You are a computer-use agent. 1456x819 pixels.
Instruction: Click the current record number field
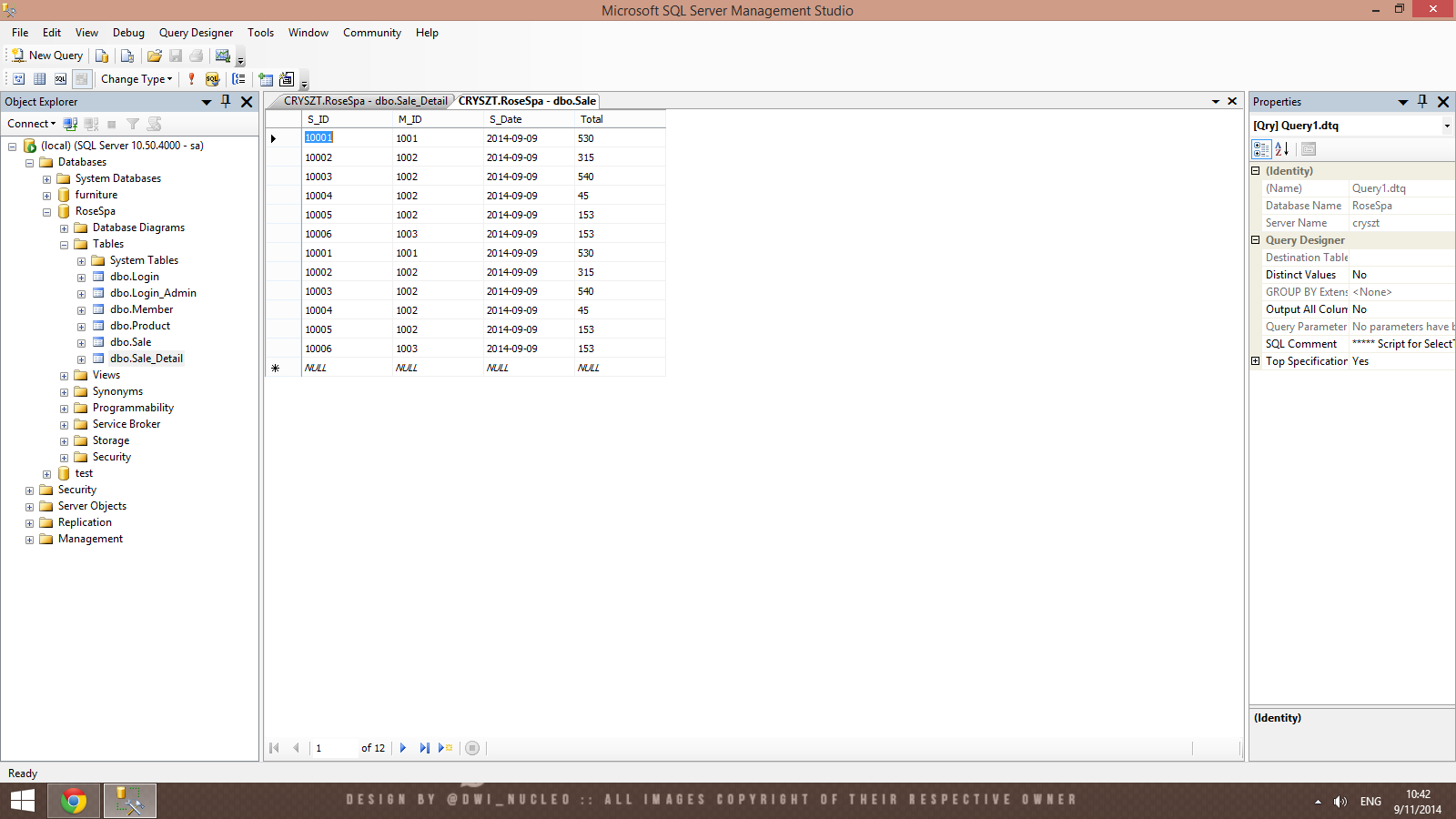(333, 748)
